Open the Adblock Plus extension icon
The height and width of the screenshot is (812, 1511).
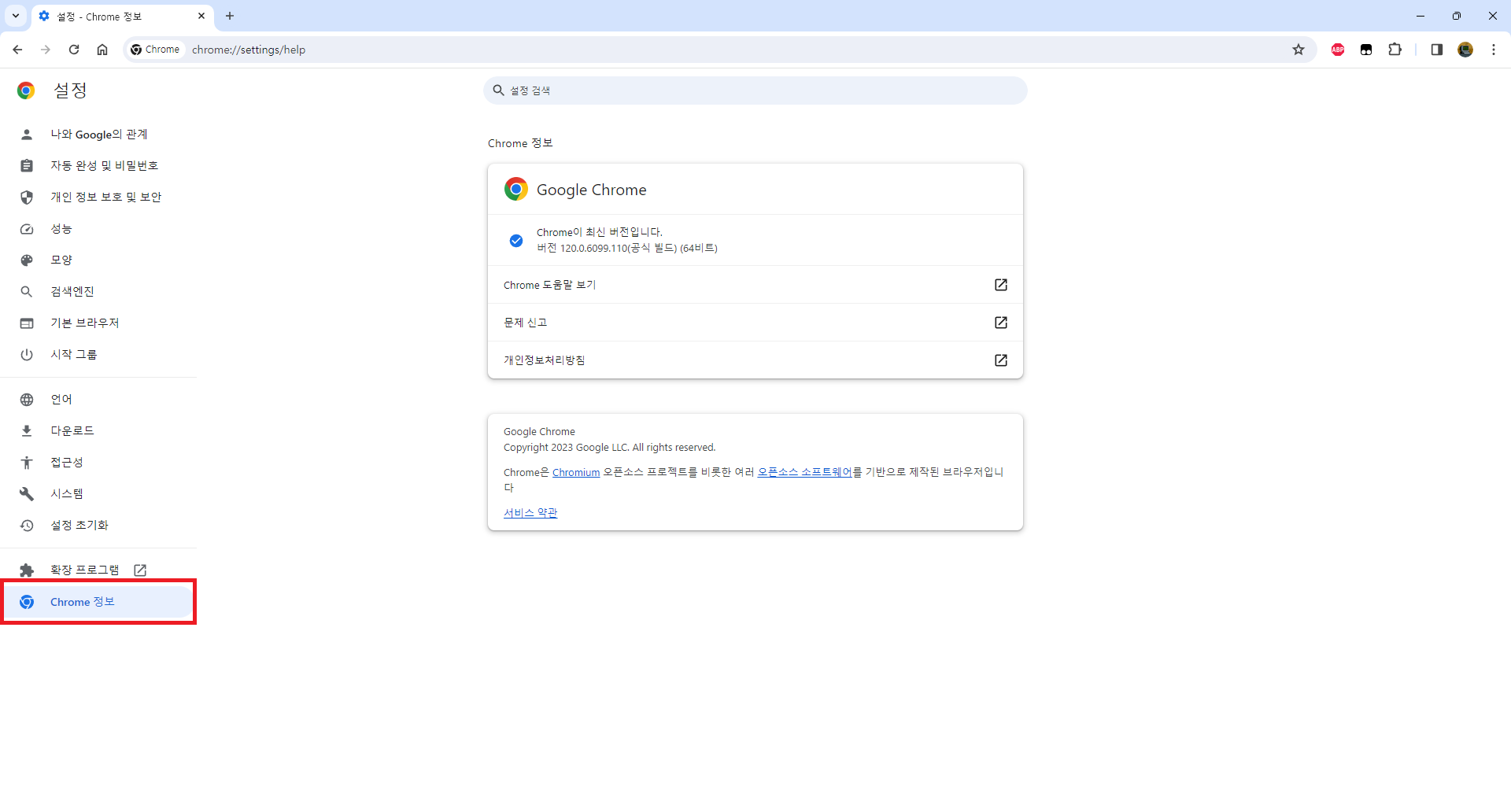1338,50
